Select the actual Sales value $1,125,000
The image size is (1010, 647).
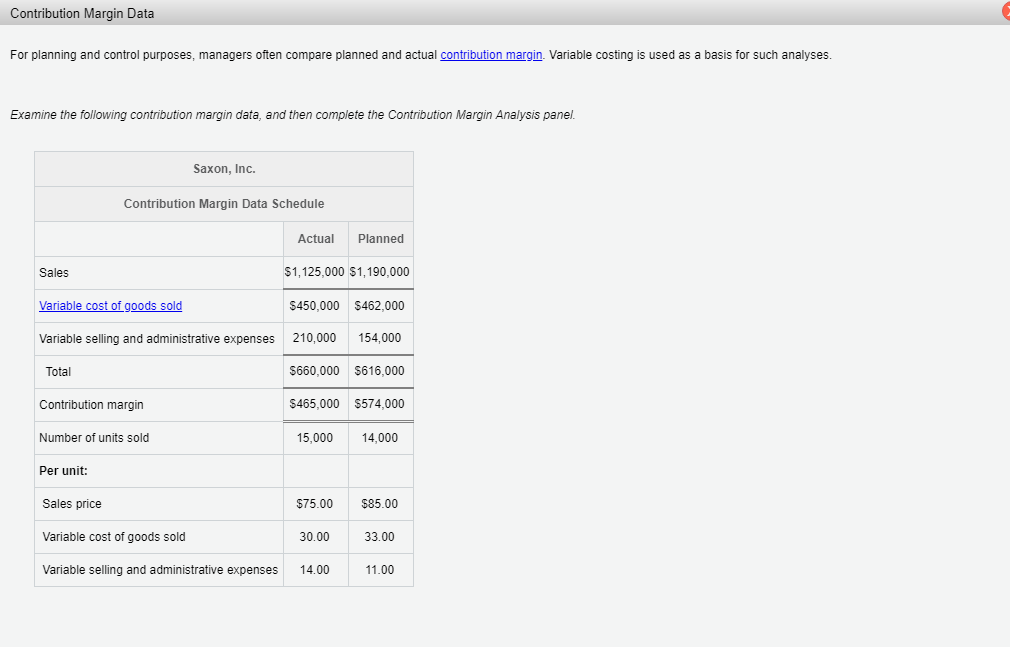(x=315, y=272)
